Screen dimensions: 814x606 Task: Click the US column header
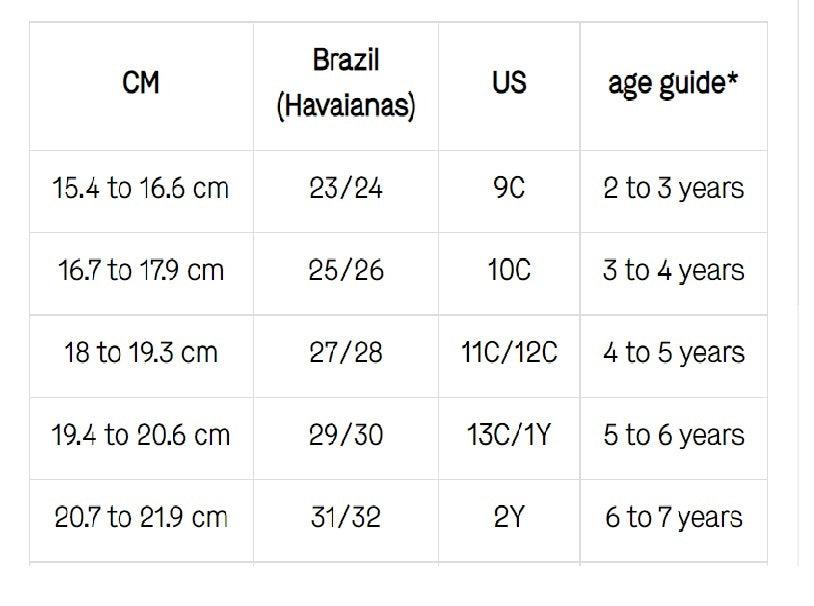pos(509,85)
